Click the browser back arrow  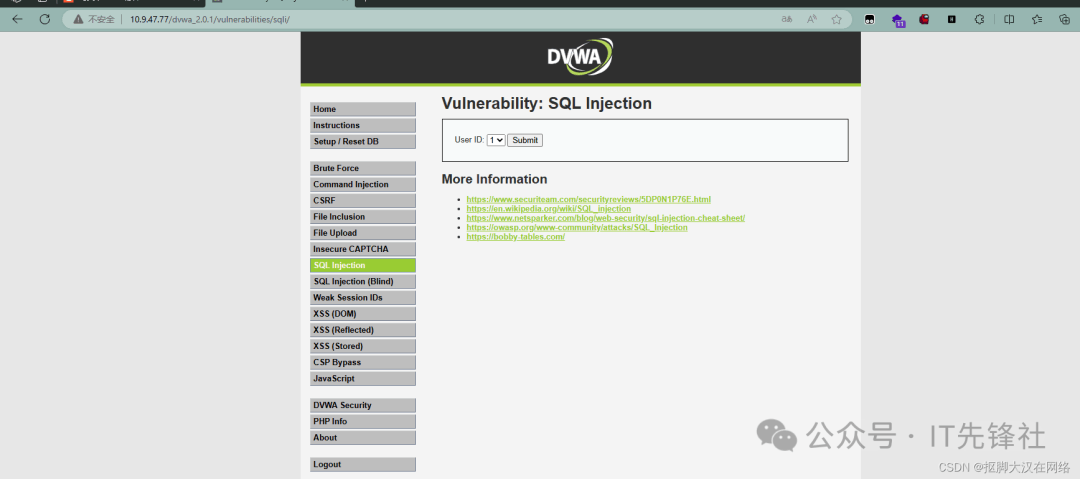[x=17, y=19]
